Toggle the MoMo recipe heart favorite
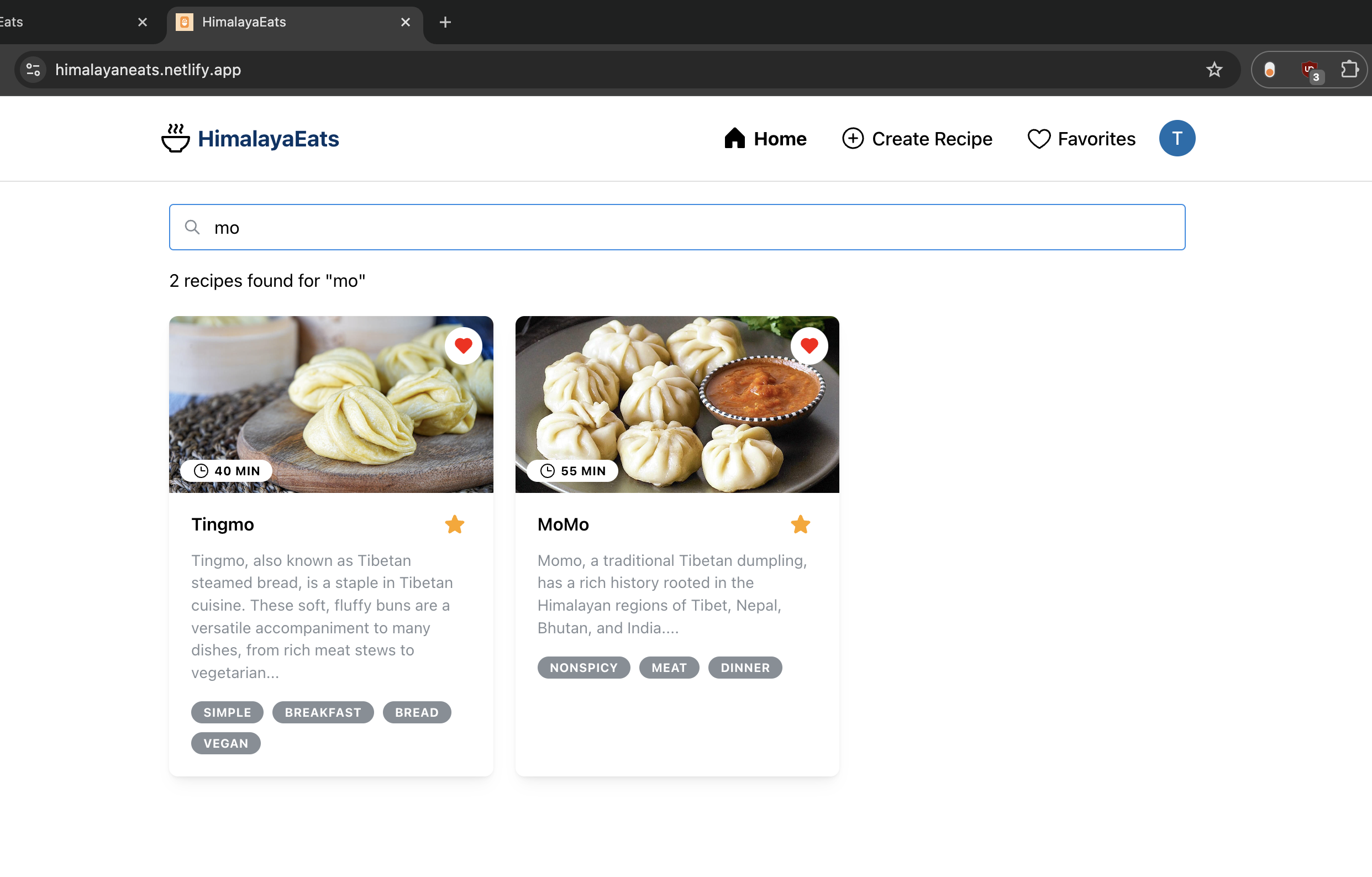 (x=809, y=346)
